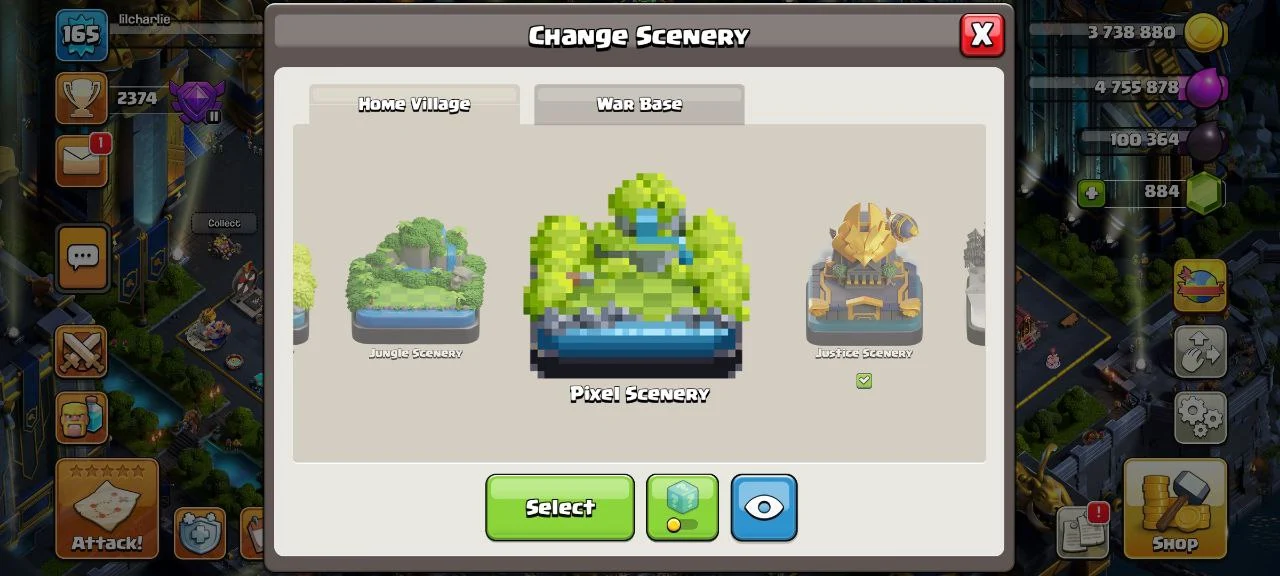This screenshot has width=1280, height=576.
Task: Choose the Jungle Scenery thumbnail
Action: click(x=415, y=283)
